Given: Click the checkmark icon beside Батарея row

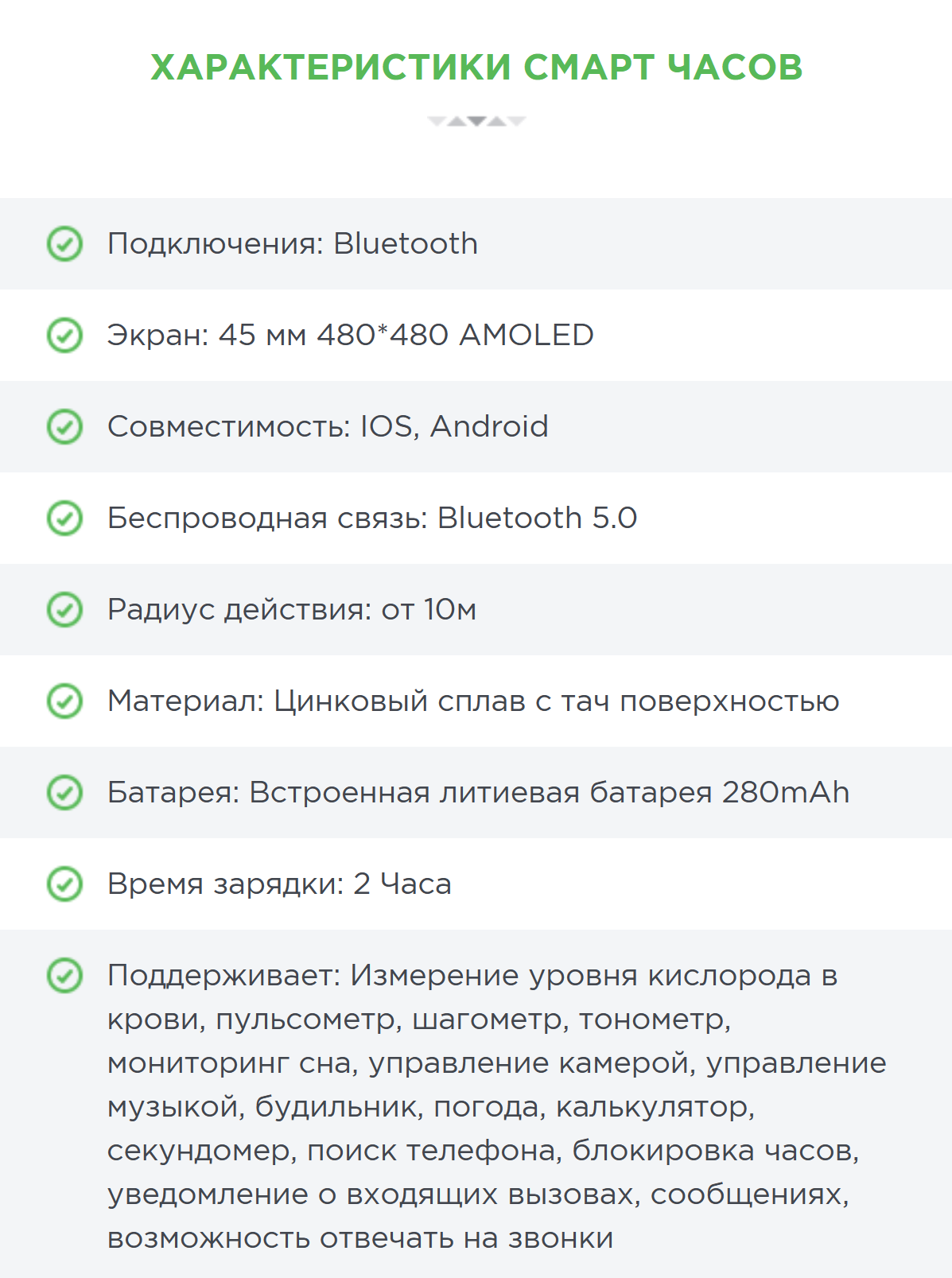Looking at the screenshot, I should [x=65, y=793].
